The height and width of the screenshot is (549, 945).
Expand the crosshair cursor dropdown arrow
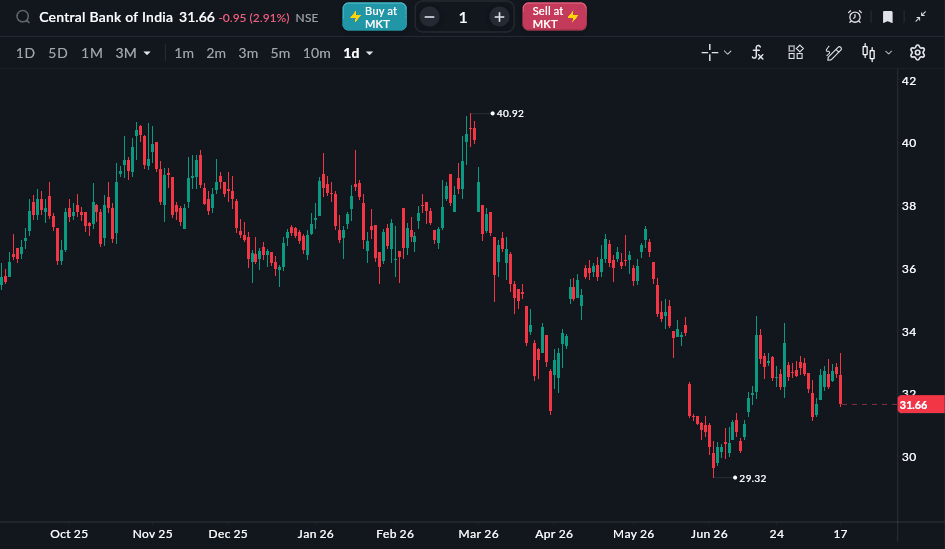click(727, 53)
